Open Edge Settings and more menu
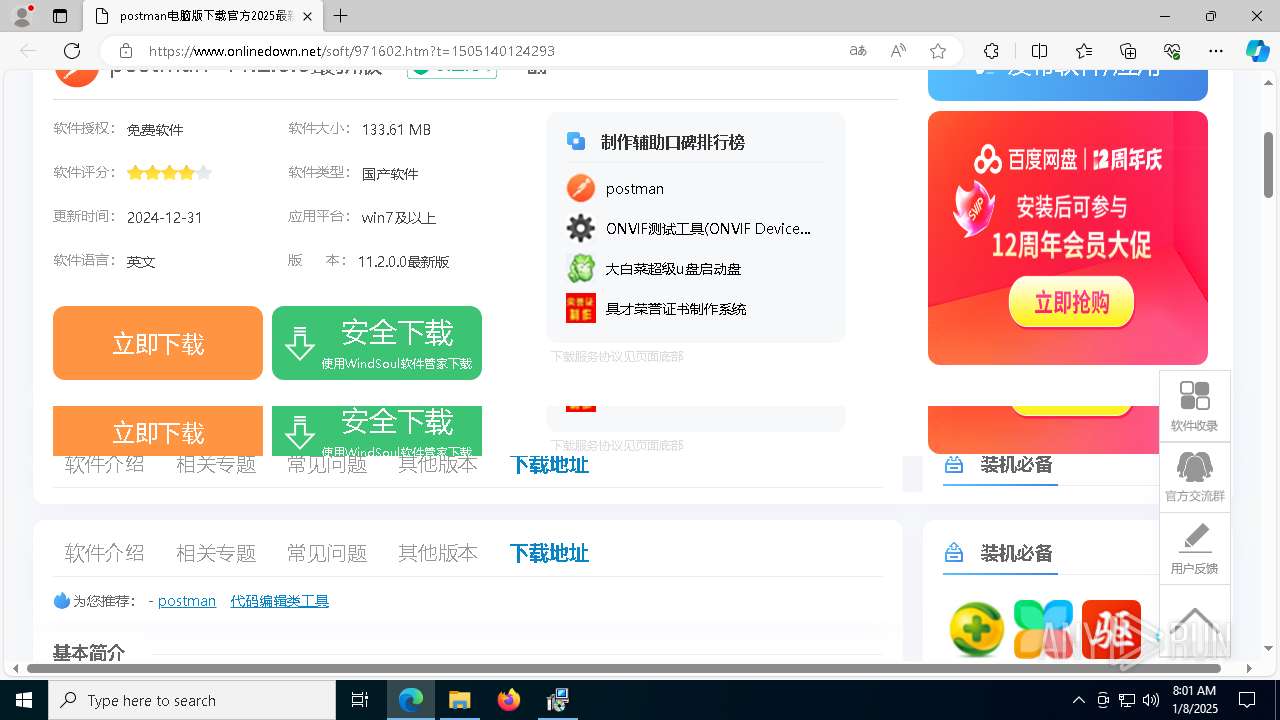The image size is (1280, 720). click(1216, 51)
